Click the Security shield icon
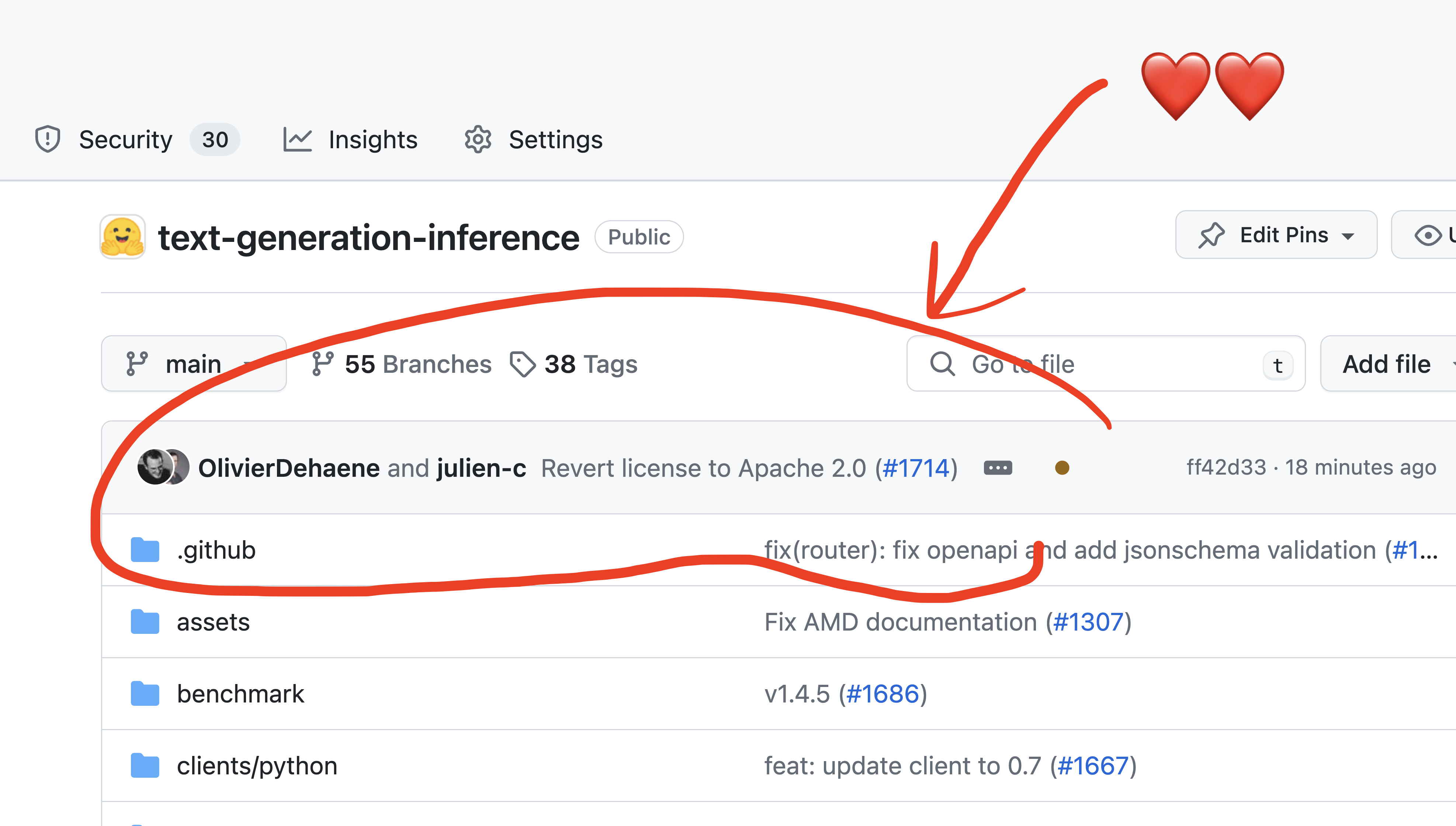 click(48, 139)
